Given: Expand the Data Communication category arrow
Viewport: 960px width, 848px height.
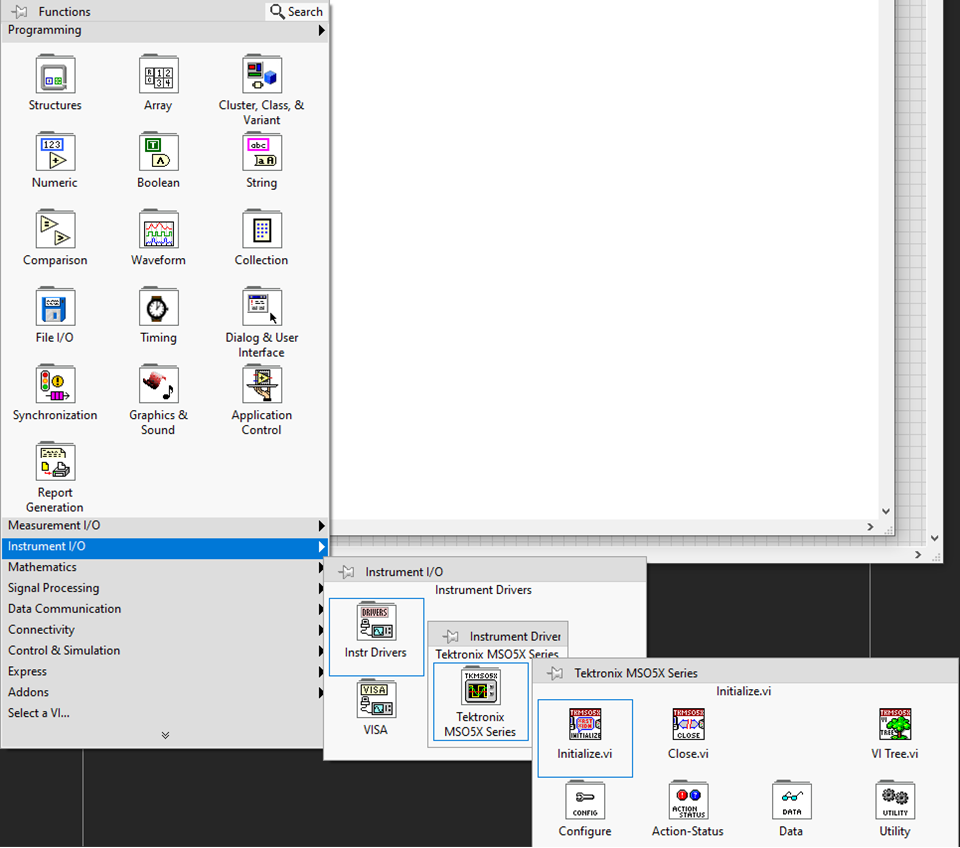Looking at the screenshot, I should click(x=320, y=609).
